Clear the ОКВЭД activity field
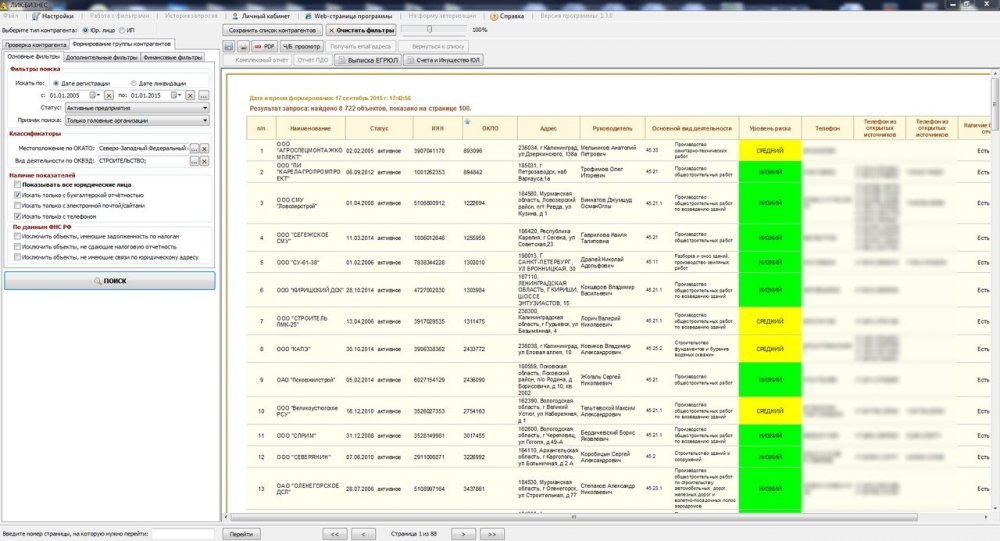 (204, 161)
